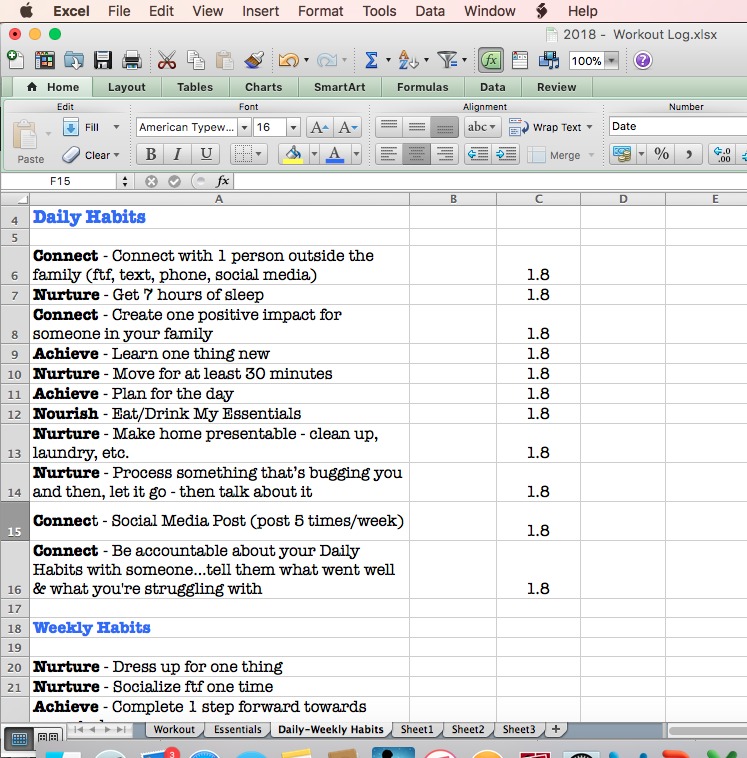The width and height of the screenshot is (747, 758).
Task: Toggle Bold formatting
Action: click(x=150, y=154)
